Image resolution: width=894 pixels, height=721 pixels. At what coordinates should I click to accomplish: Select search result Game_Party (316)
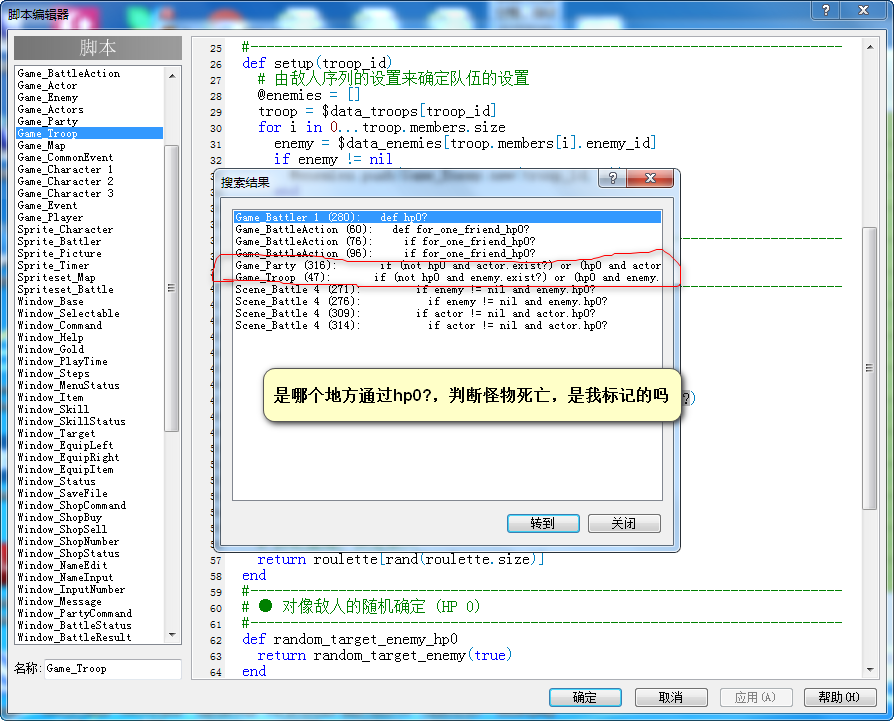point(448,265)
